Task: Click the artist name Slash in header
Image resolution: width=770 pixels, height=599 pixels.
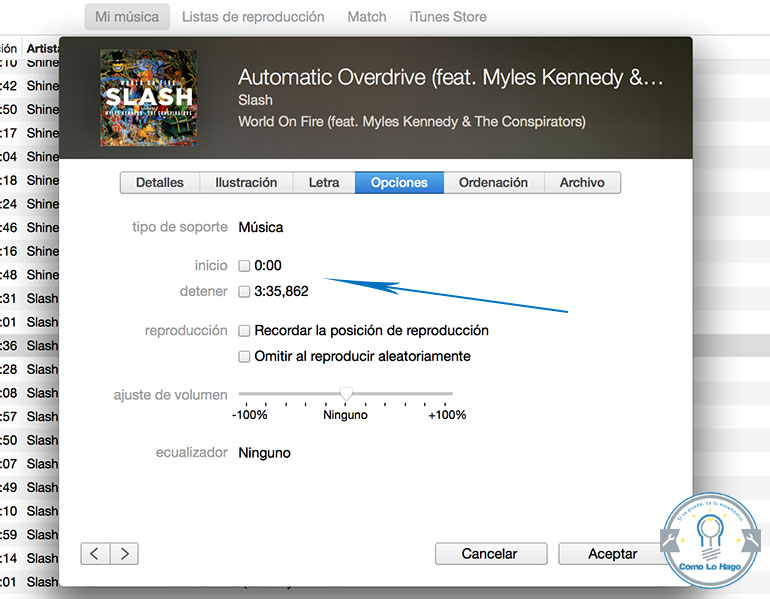Action: (255, 100)
